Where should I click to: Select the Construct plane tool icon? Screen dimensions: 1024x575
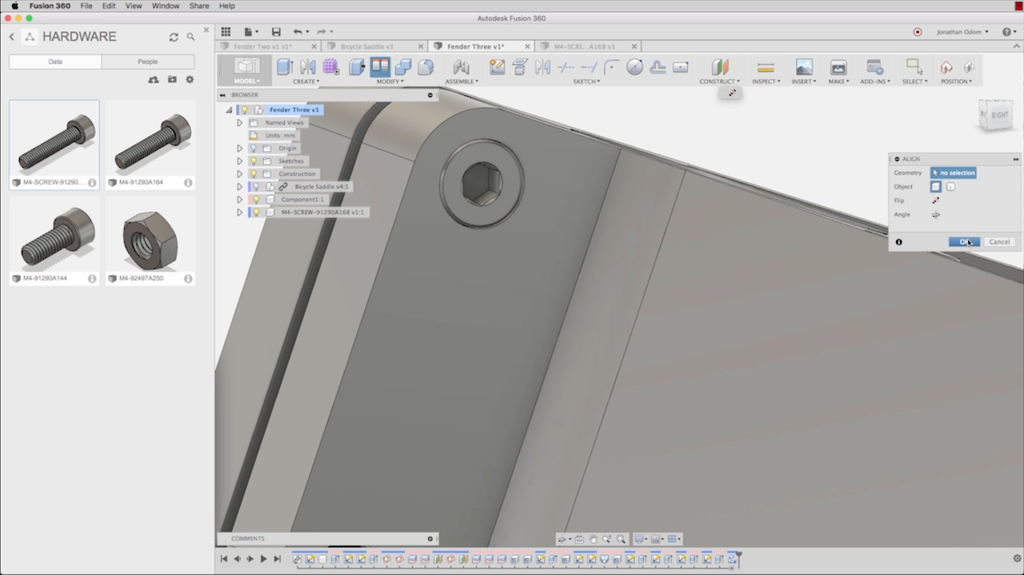(719, 67)
